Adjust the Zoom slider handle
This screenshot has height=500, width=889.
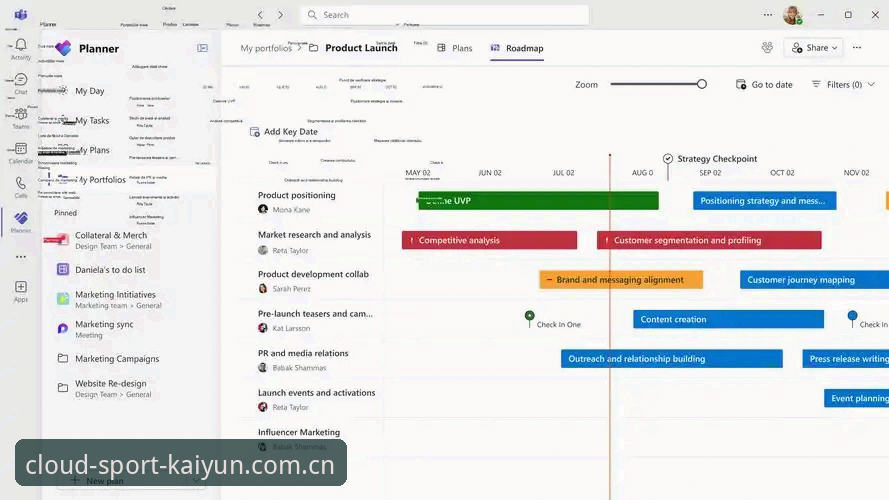[702, 84]
